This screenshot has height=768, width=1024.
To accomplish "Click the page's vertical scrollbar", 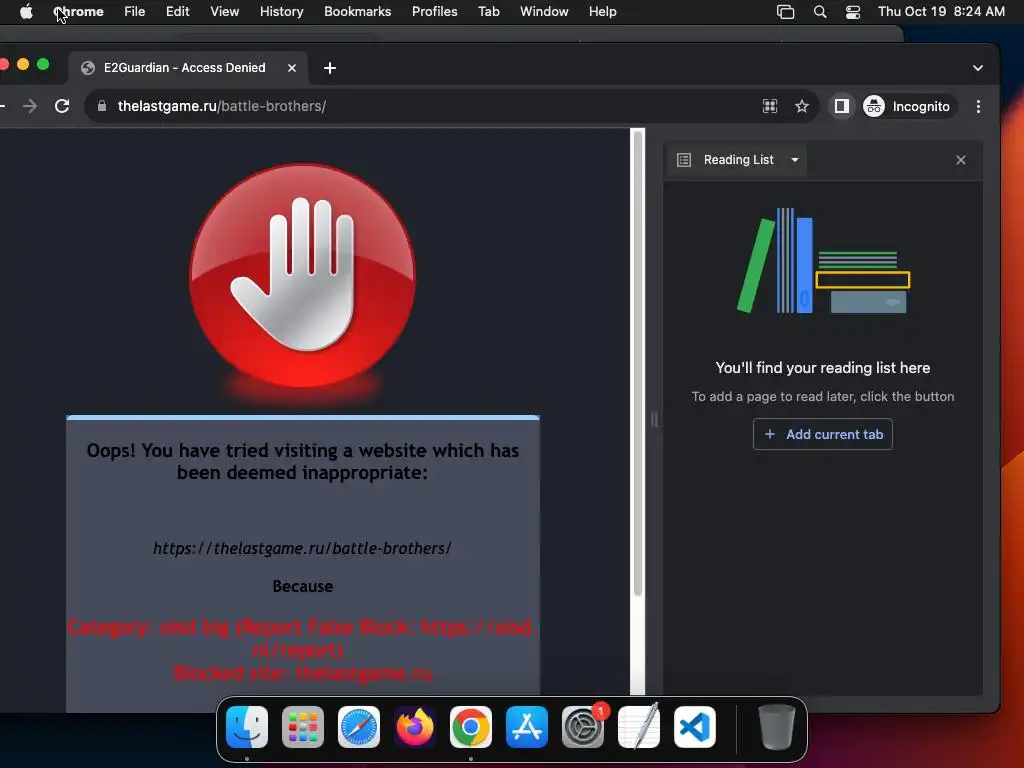I will [x=637, y=363].
